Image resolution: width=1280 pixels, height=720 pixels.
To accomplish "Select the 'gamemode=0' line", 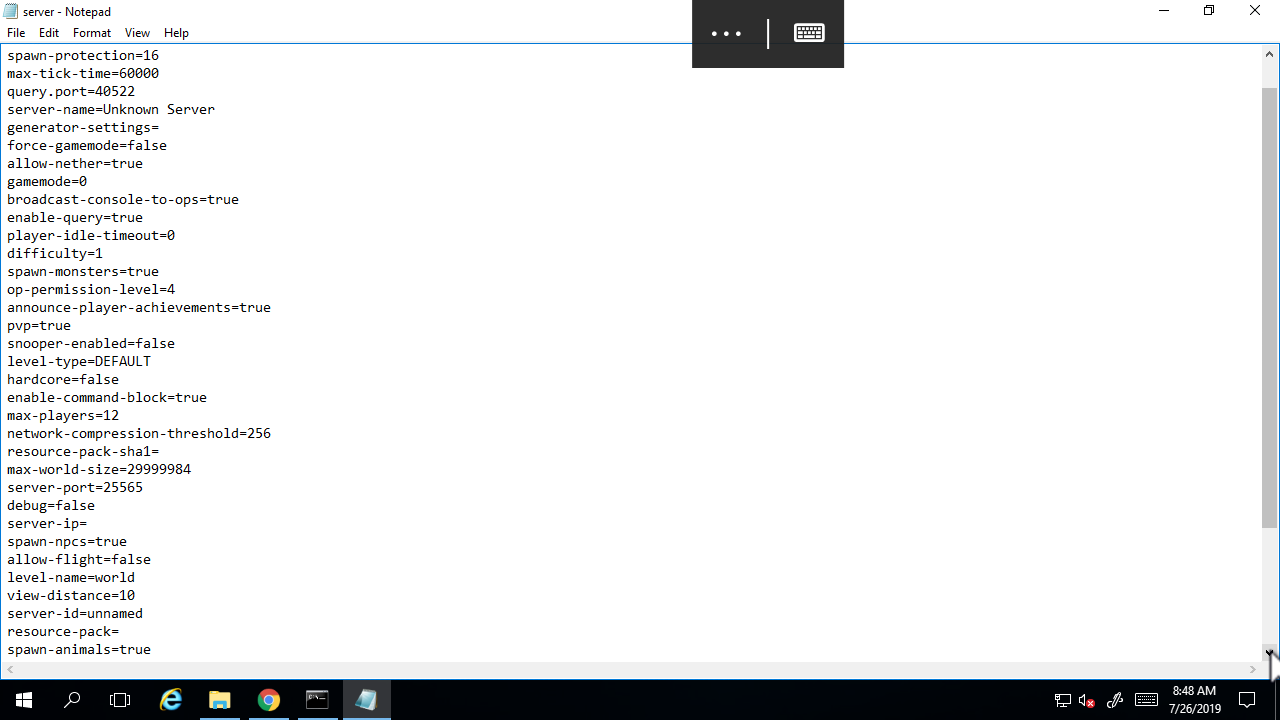I will pyautogui.click(x=47, y=181).
